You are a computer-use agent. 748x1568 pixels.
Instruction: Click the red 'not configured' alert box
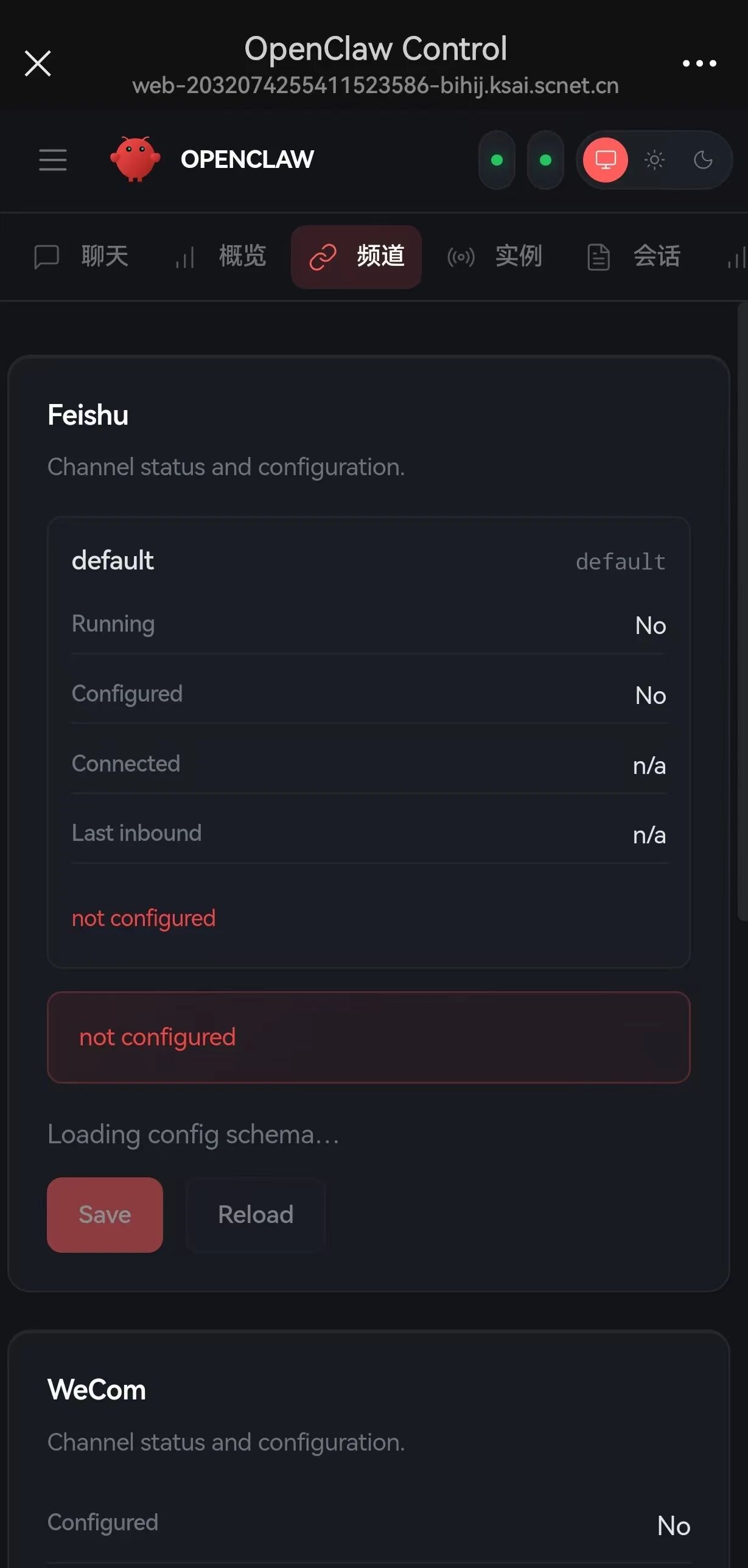click(368, 1037)
